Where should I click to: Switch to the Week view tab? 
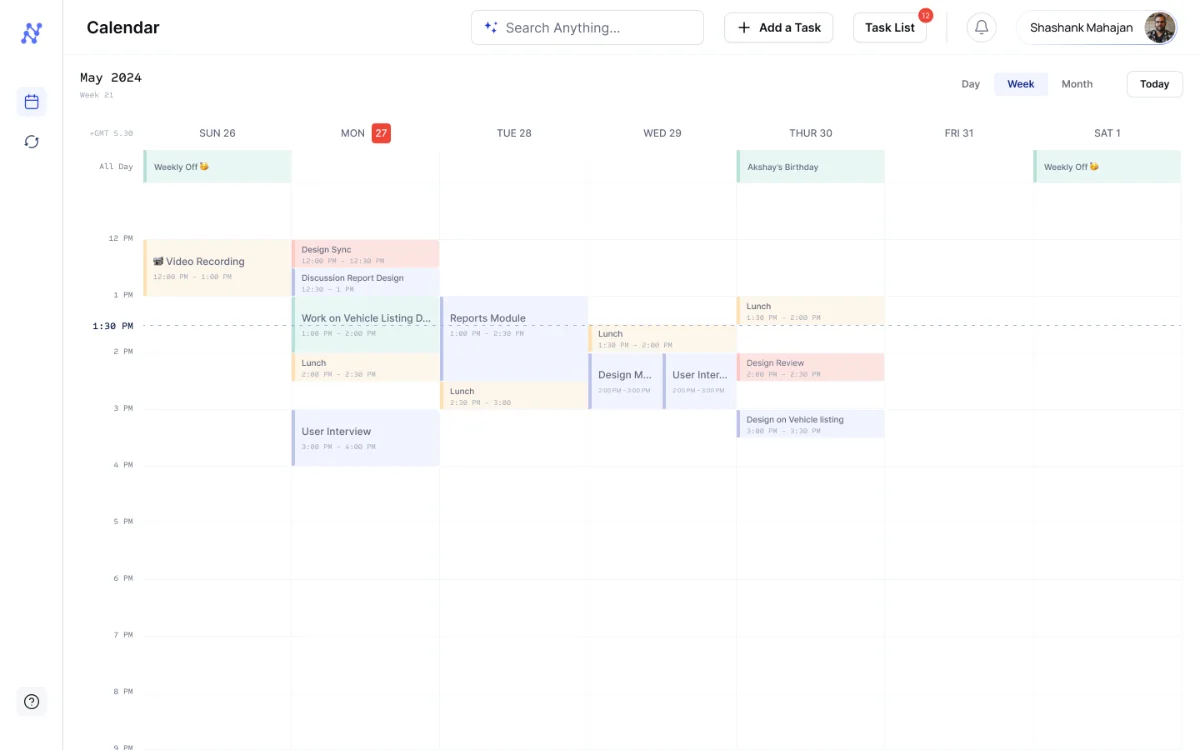(1021, 84)
